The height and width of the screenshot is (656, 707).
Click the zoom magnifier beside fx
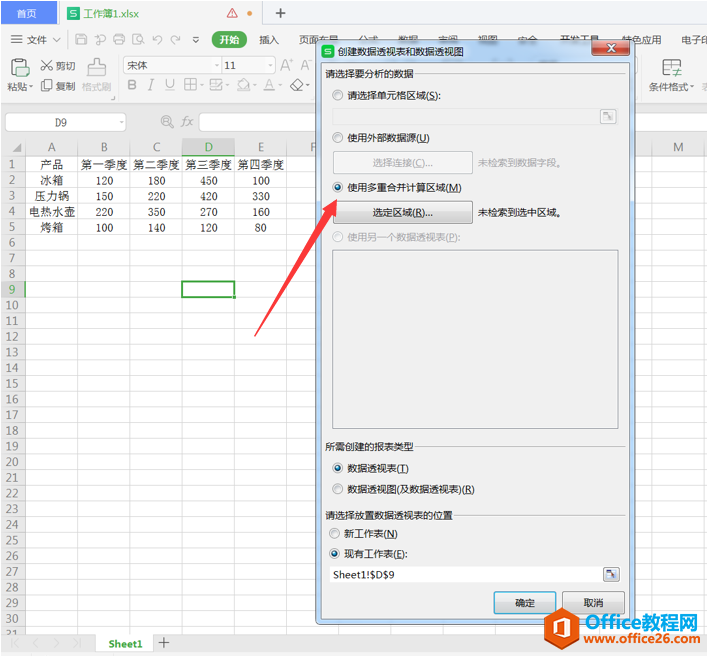(x=167, y=122)
